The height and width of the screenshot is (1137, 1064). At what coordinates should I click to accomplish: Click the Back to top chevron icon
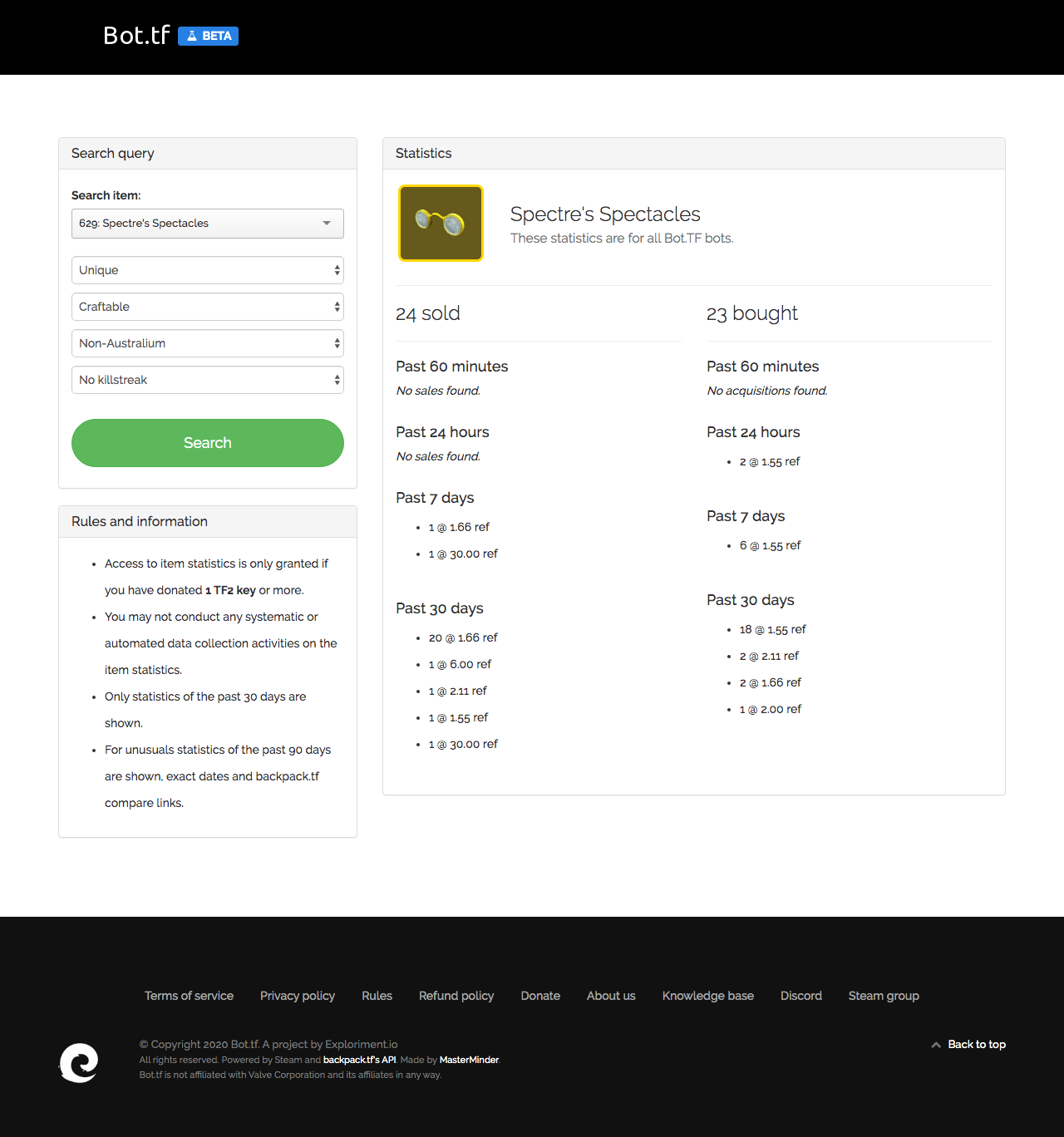click(x=936, y=1045)
